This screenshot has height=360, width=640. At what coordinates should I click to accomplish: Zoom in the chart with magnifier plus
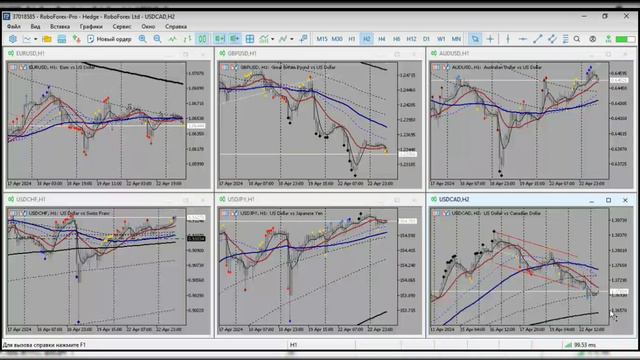point(142,39)
